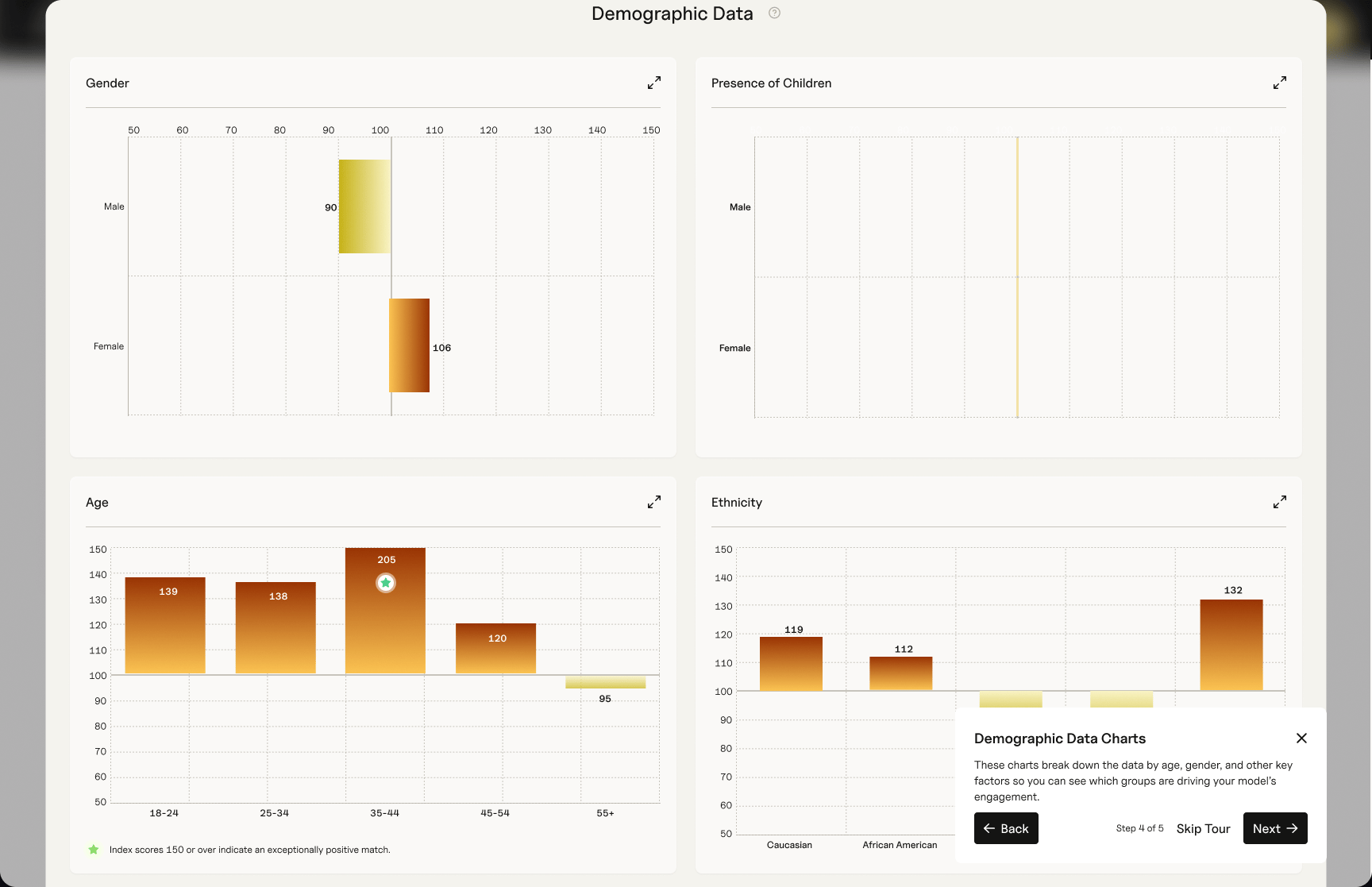The image size is (1372, 887).
Task: Expand the Ethnicity chart to fullscreen
Action: pyautogui.click(x=1279, y=502)
